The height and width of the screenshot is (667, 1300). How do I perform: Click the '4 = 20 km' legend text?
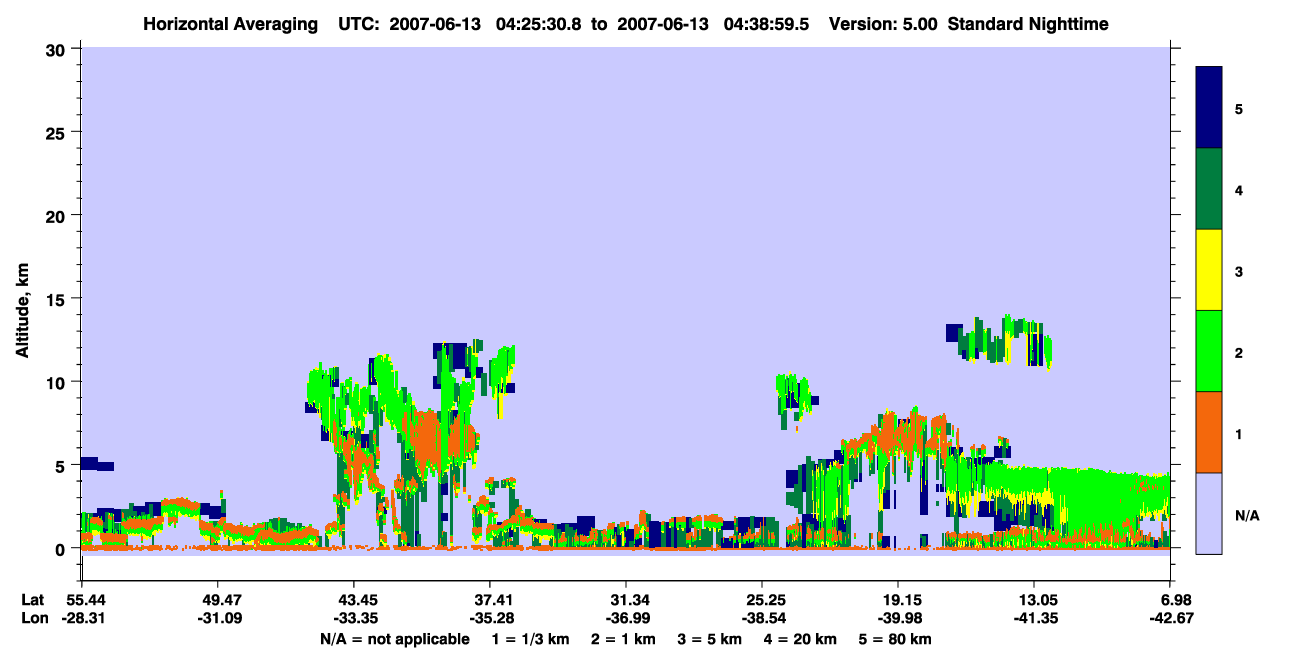click(x=801, y=639)
